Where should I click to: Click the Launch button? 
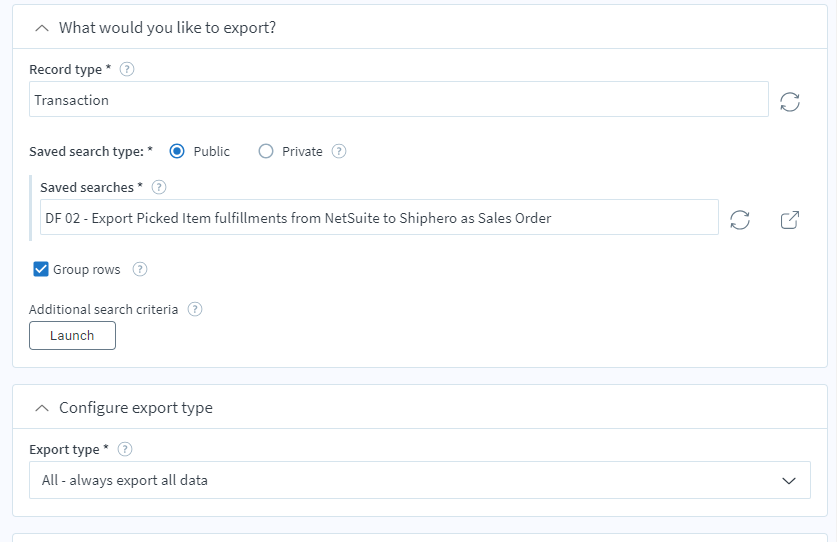(72, 336)
